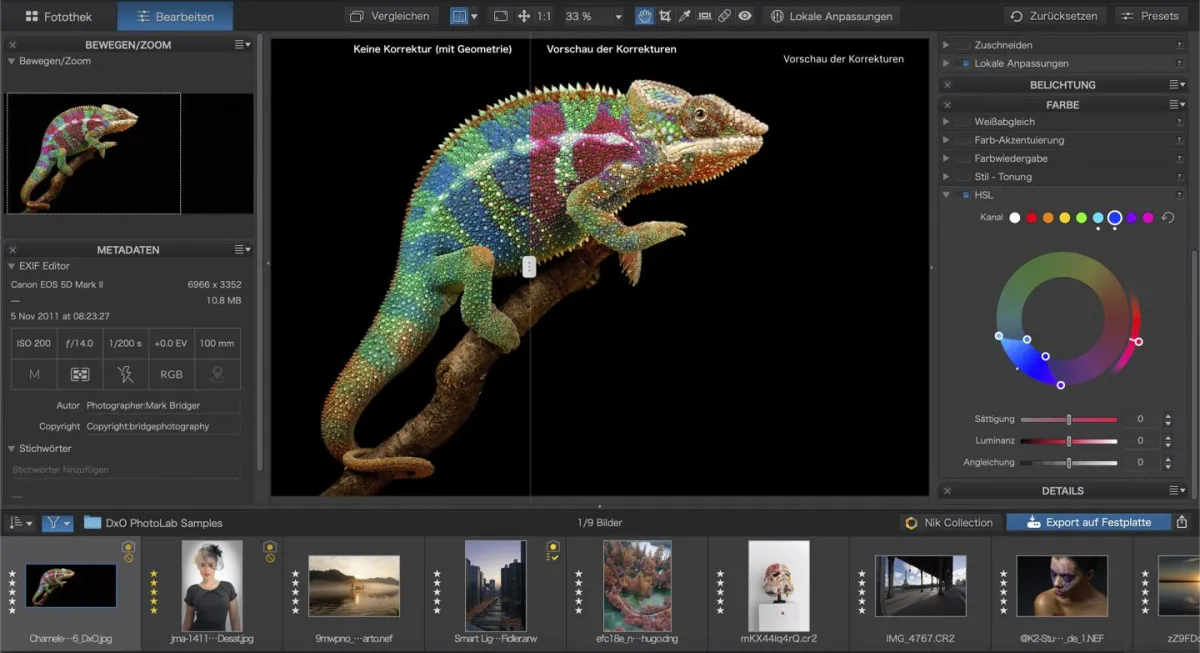
Task: Select the red Kanal color swatch
Action: [1031, 217]
